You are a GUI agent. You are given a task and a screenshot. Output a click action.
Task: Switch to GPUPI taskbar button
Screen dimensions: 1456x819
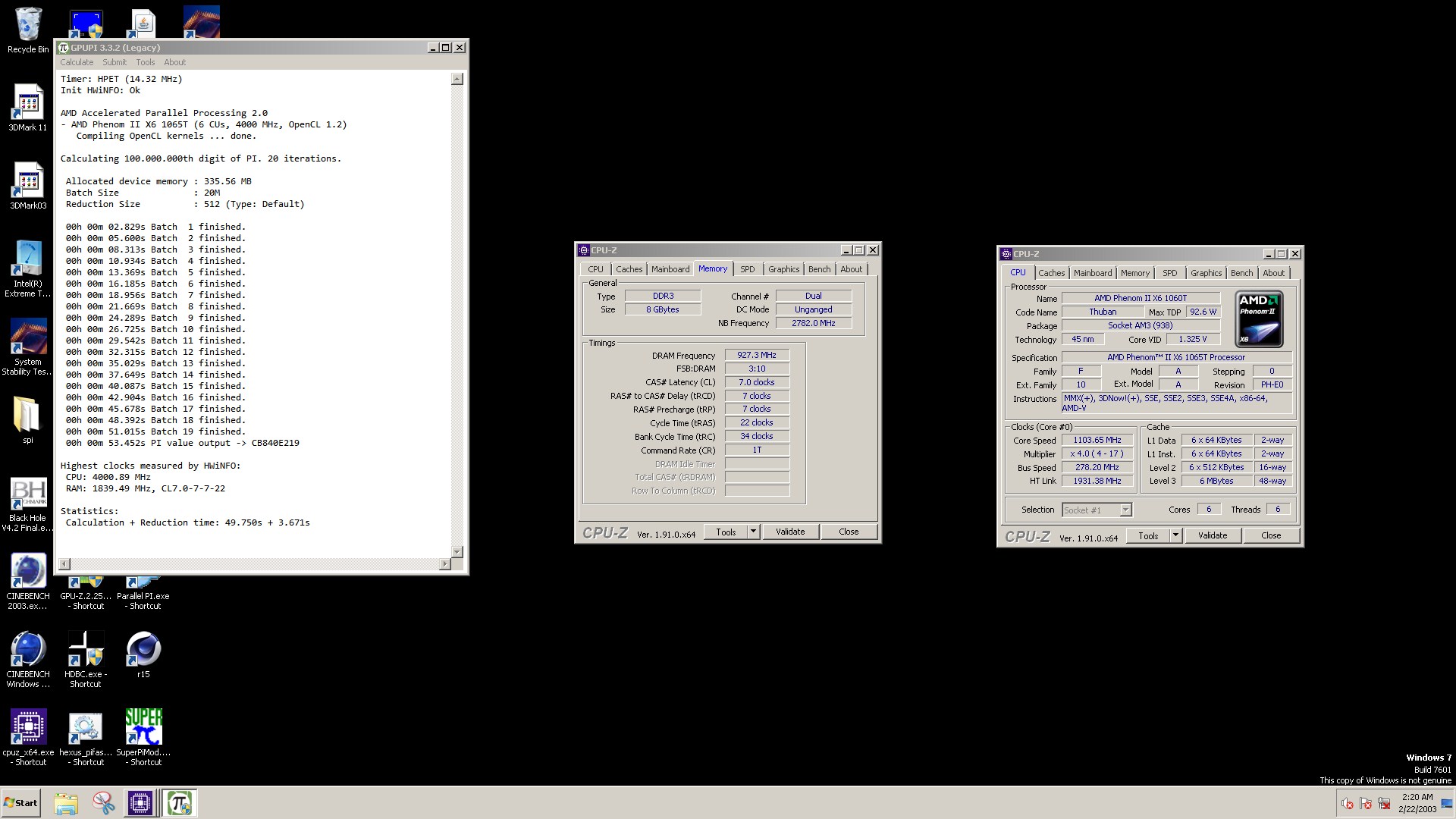(180, 803)
